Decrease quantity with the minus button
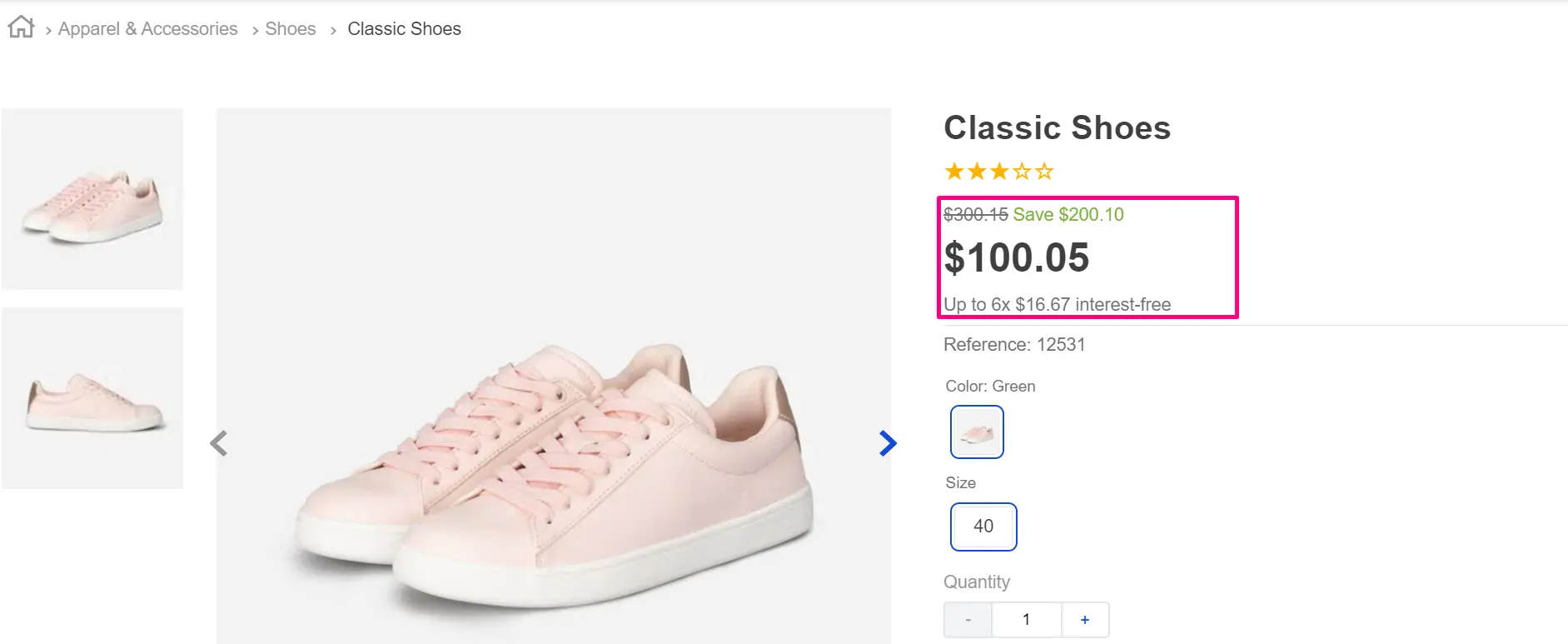 [x=968, y=620]
